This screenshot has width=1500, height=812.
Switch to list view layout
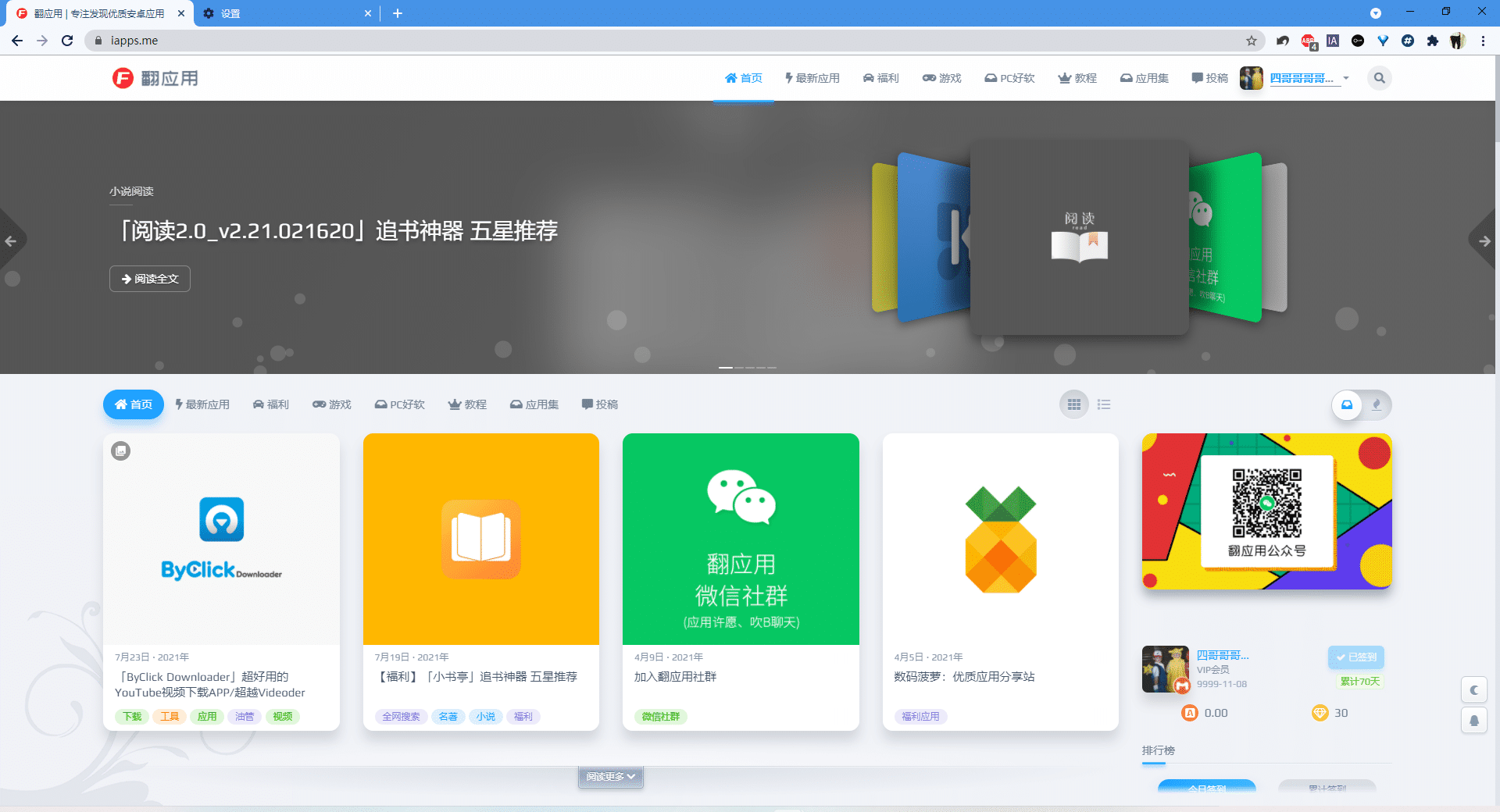(1104, 404)
